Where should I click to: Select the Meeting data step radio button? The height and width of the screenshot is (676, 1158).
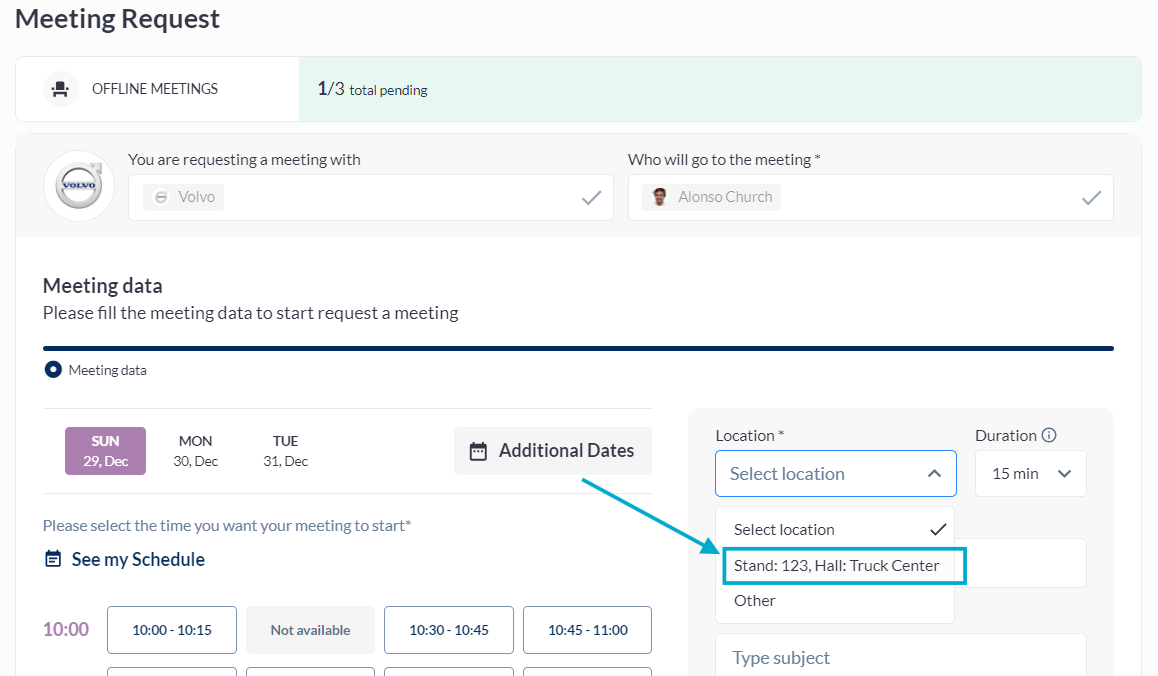53,370
